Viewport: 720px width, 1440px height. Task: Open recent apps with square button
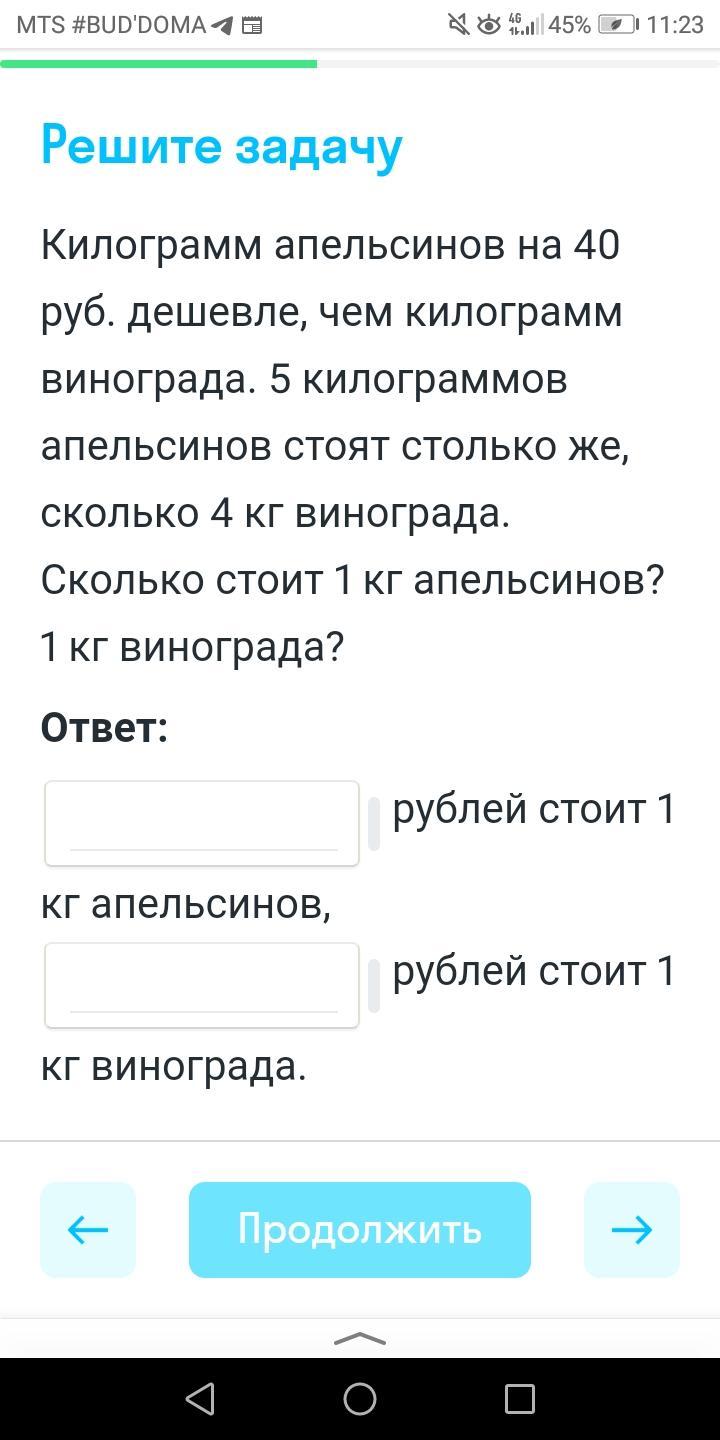coord(519,1398)
